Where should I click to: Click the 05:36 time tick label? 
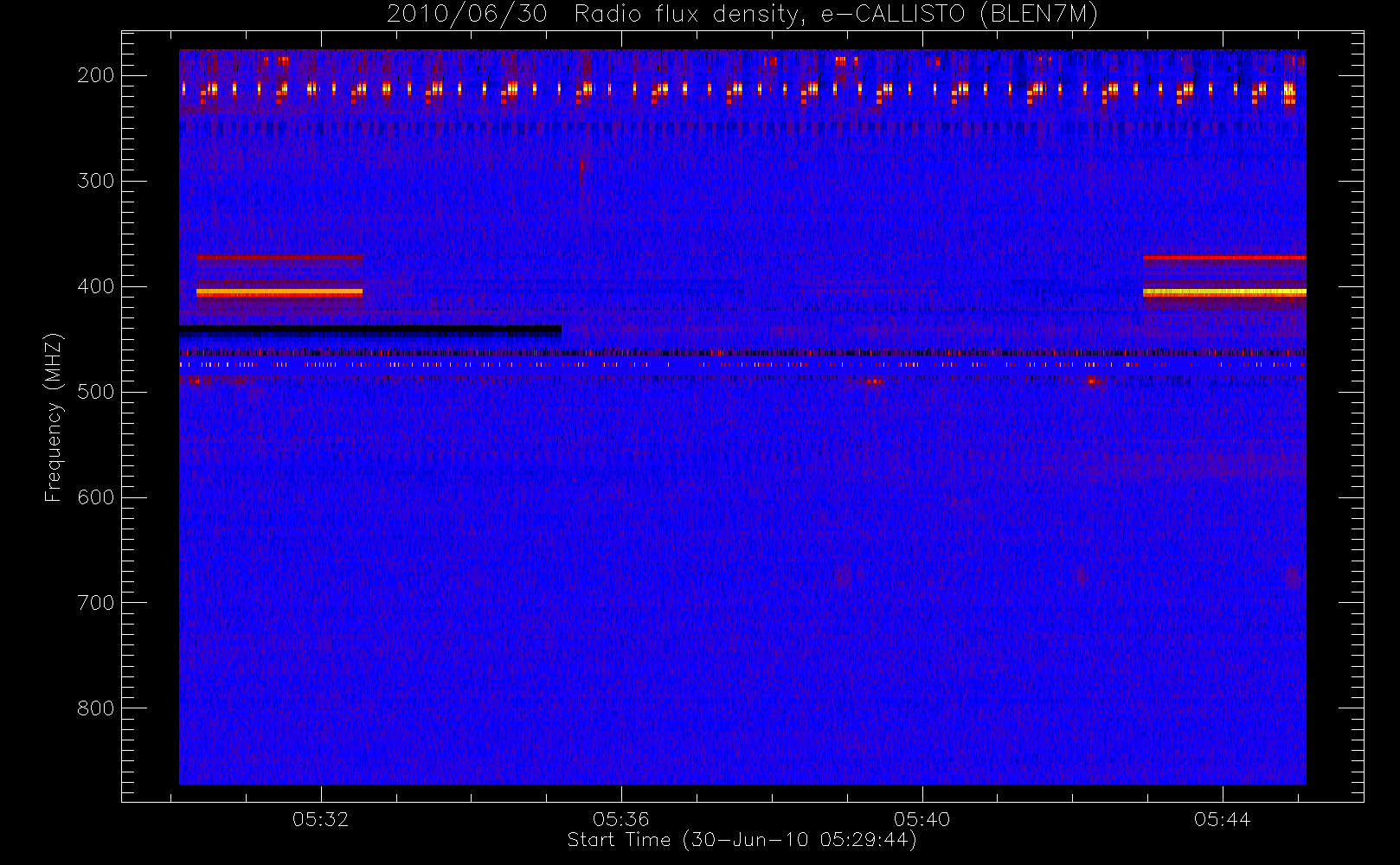[621, 819]
